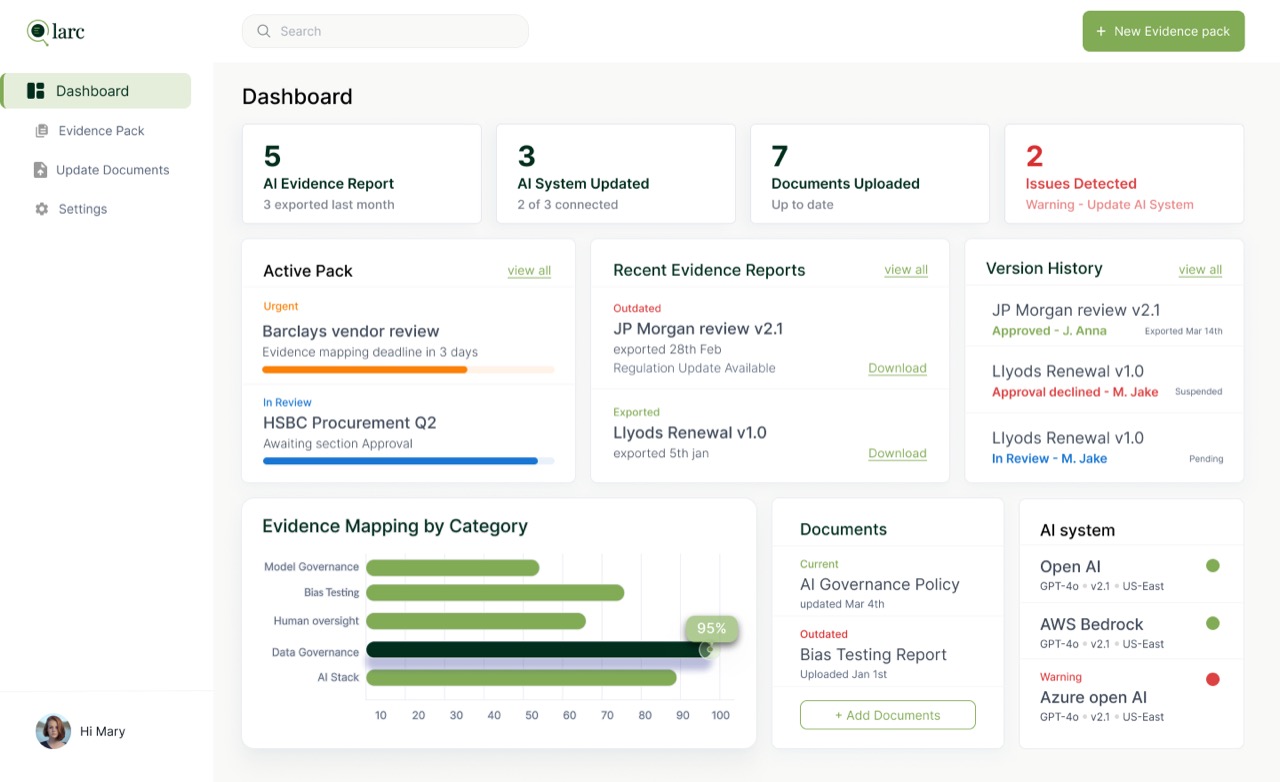The image size is (1280, 782).
Task: Select the Azure open AI system row
Action: point(1131,697)
